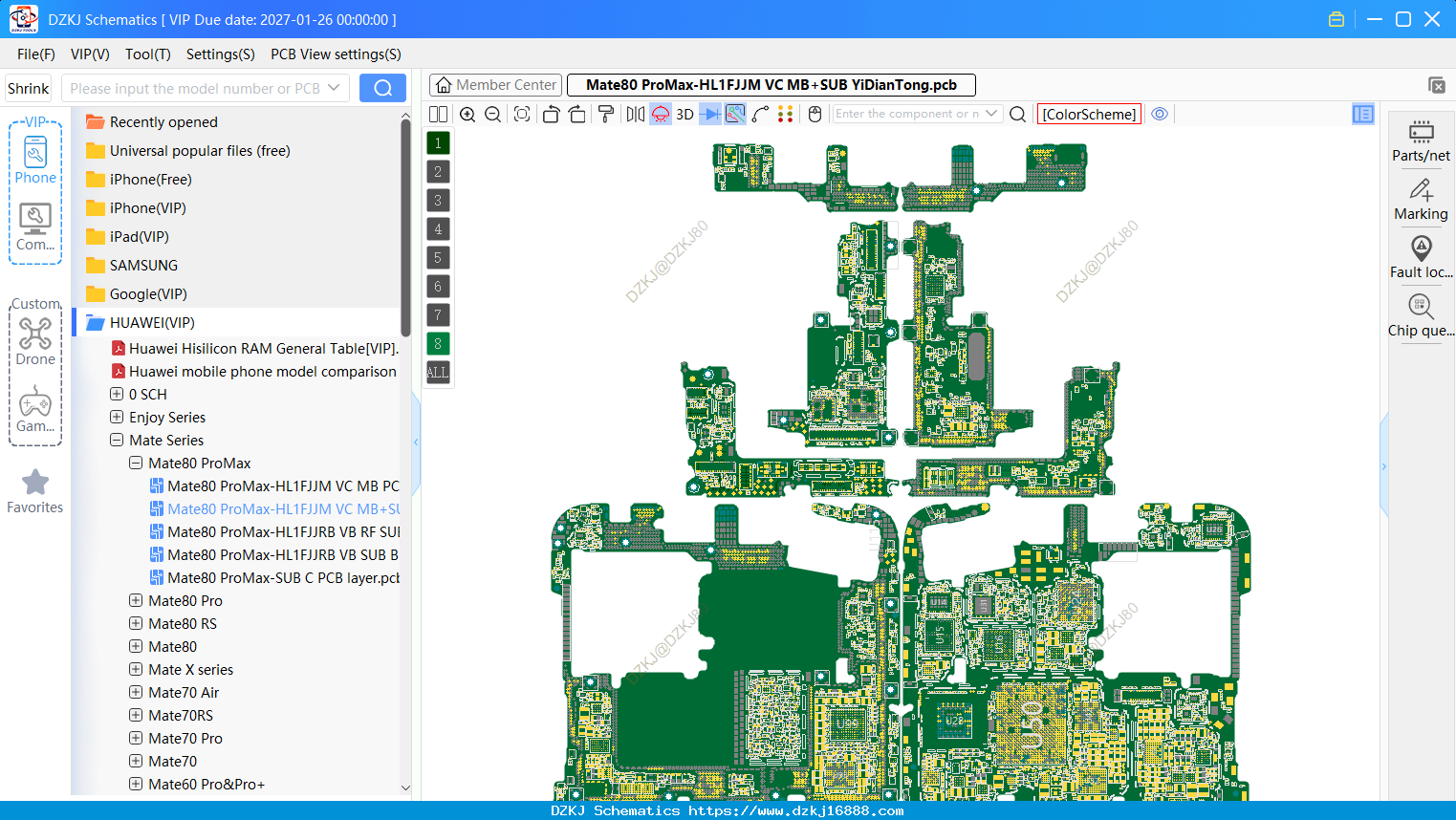
Task: Click the zoom out magnifier icon
Action: click(x=493, y=114)
